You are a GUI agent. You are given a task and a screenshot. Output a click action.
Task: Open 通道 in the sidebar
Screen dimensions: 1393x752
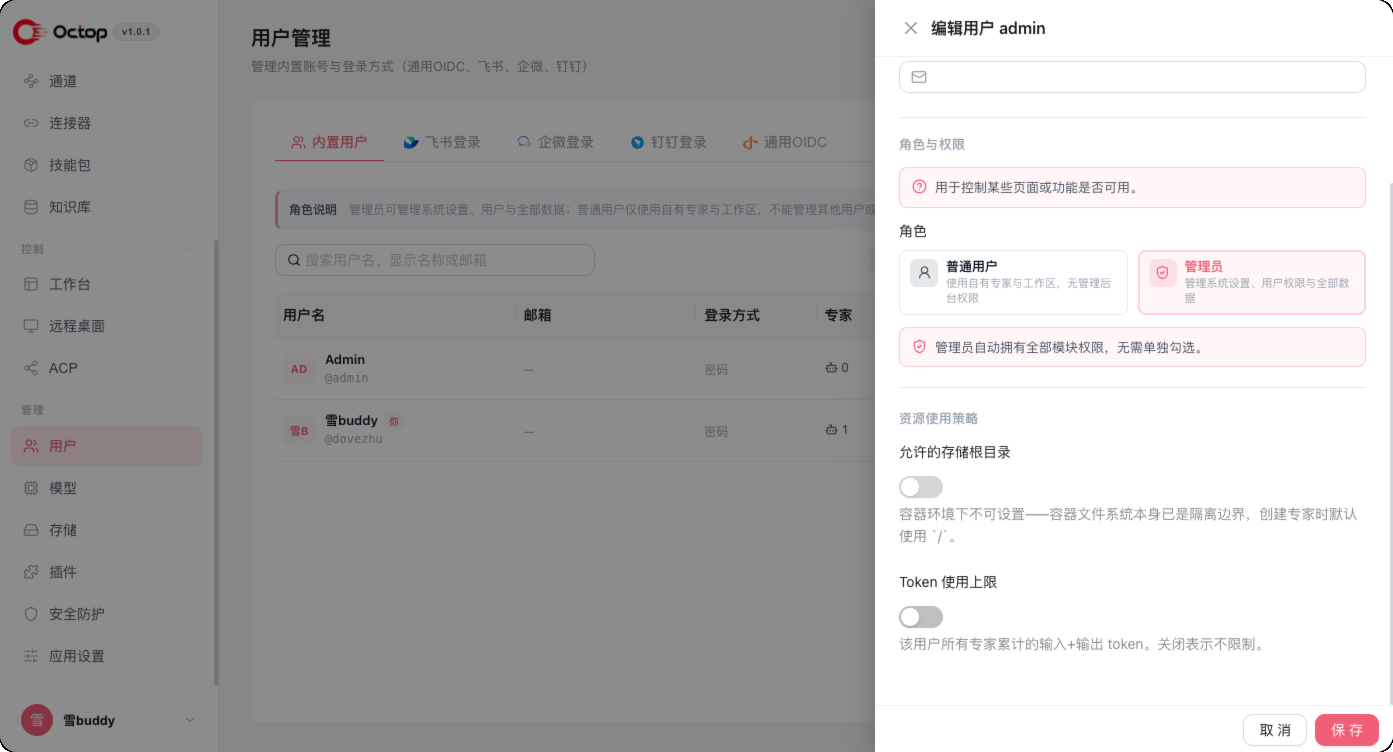click(106, 81)
